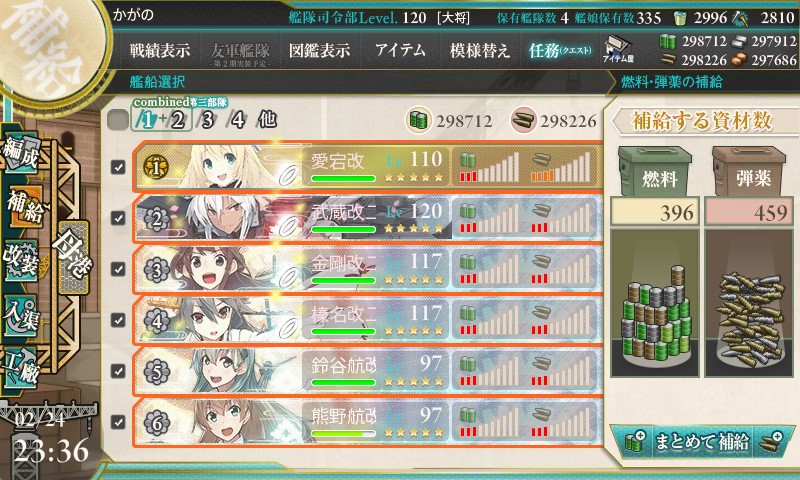Toggle the select-all fleet checkbox
This screenshot has width=800, height=480.
(x=118, y=120)
